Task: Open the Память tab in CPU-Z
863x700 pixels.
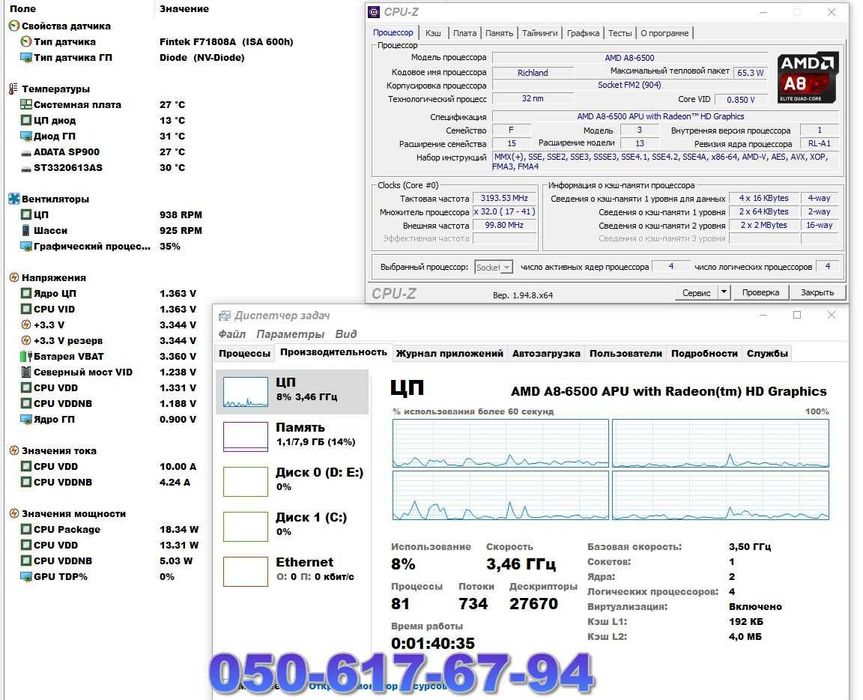Action: pyautogui.click(x=499, y=33)
